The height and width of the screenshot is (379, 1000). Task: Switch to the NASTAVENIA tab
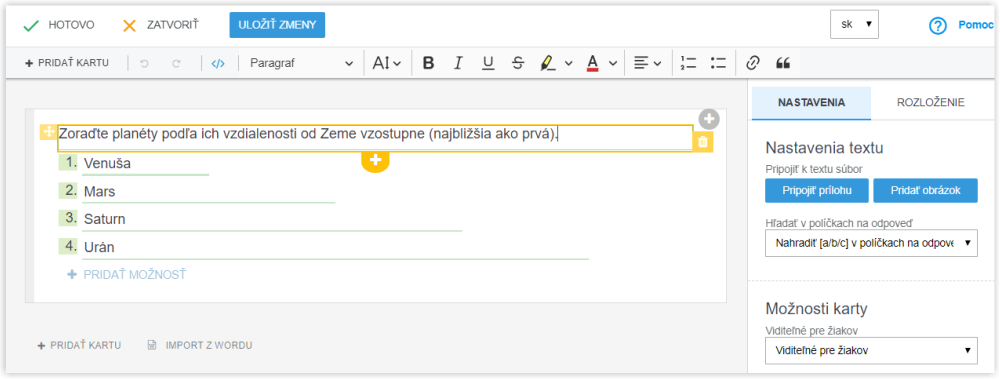(811, 102)
